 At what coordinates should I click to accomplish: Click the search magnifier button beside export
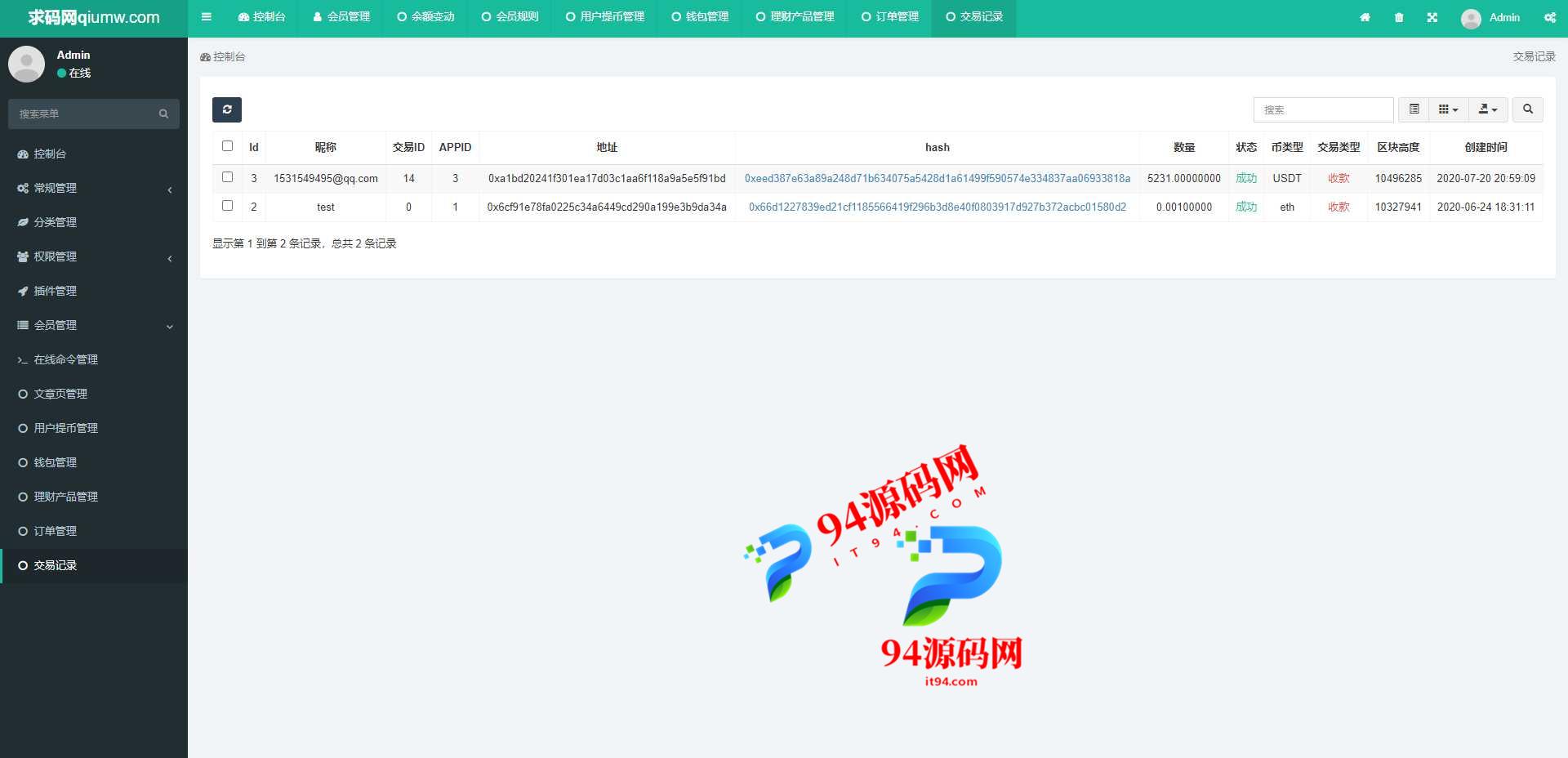[1528, 109]
